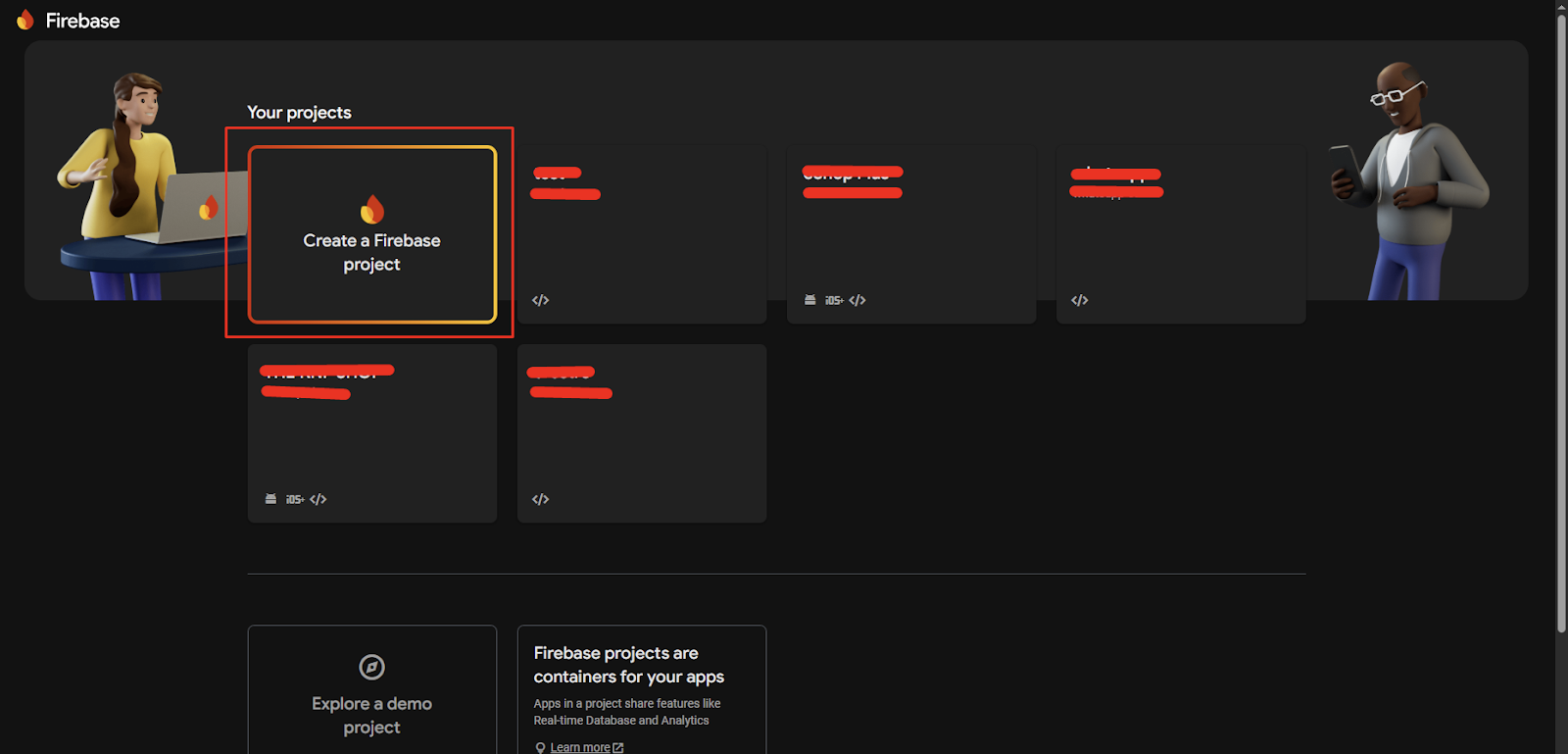Image resolution: width=1568 pixels, height=754 pixels.
Task: Open the Create a Firebase project card
Action: [x=372, y=234]
